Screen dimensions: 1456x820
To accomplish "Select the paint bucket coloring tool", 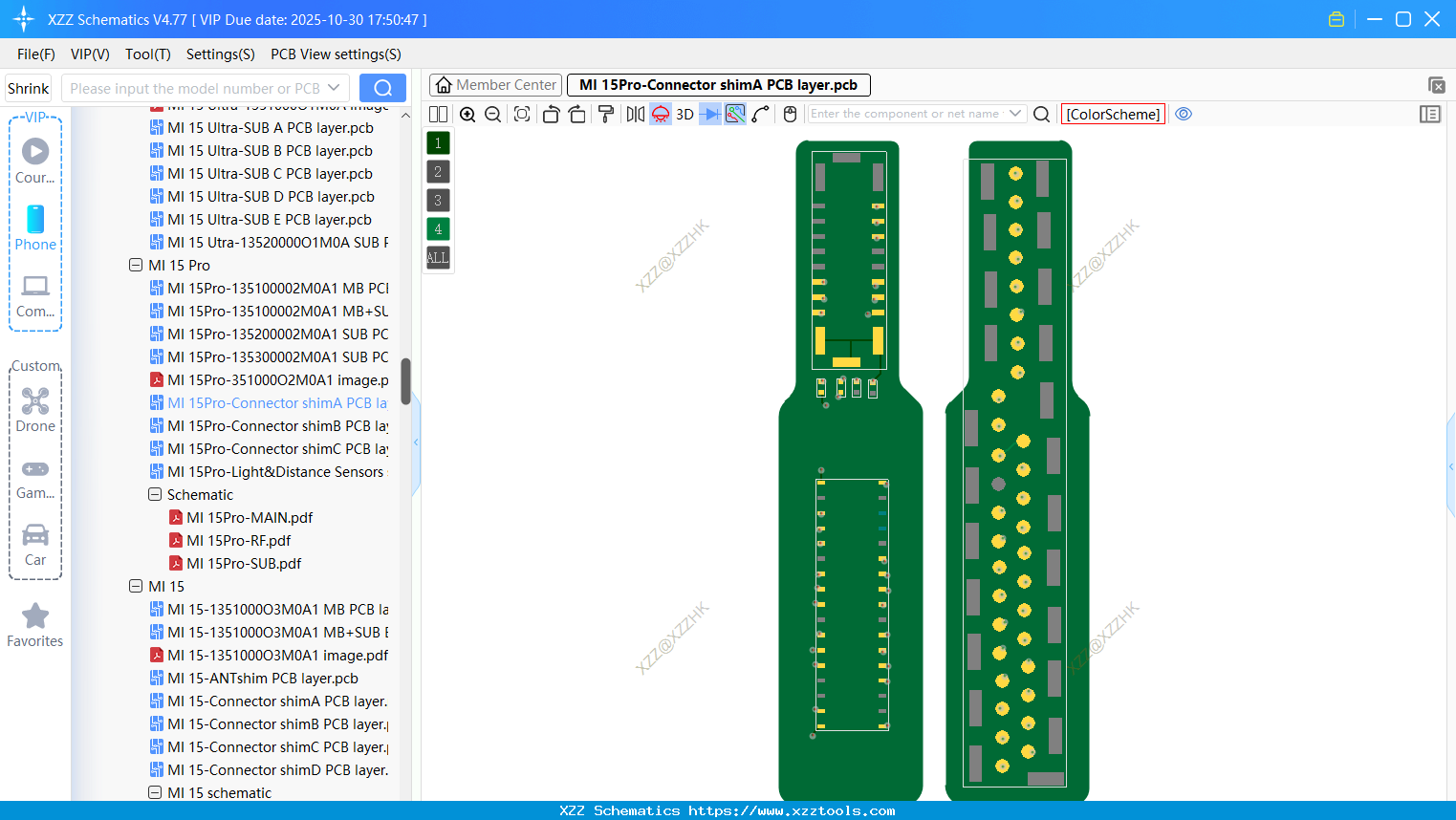I will coord(606,114).
